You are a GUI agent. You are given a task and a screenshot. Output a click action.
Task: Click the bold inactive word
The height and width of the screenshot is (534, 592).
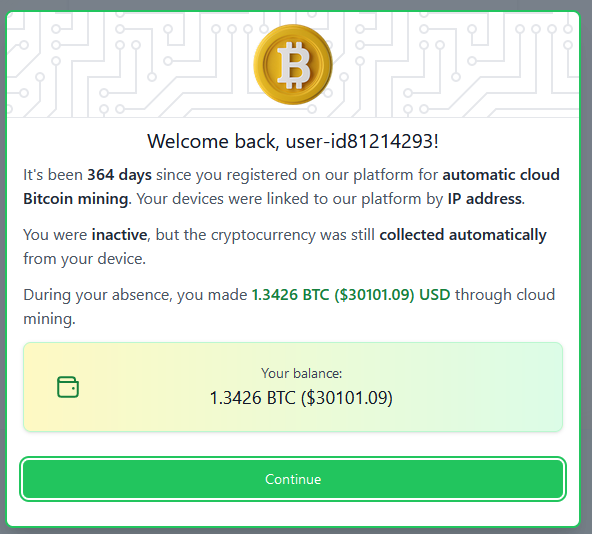click(x=119, y=235)
